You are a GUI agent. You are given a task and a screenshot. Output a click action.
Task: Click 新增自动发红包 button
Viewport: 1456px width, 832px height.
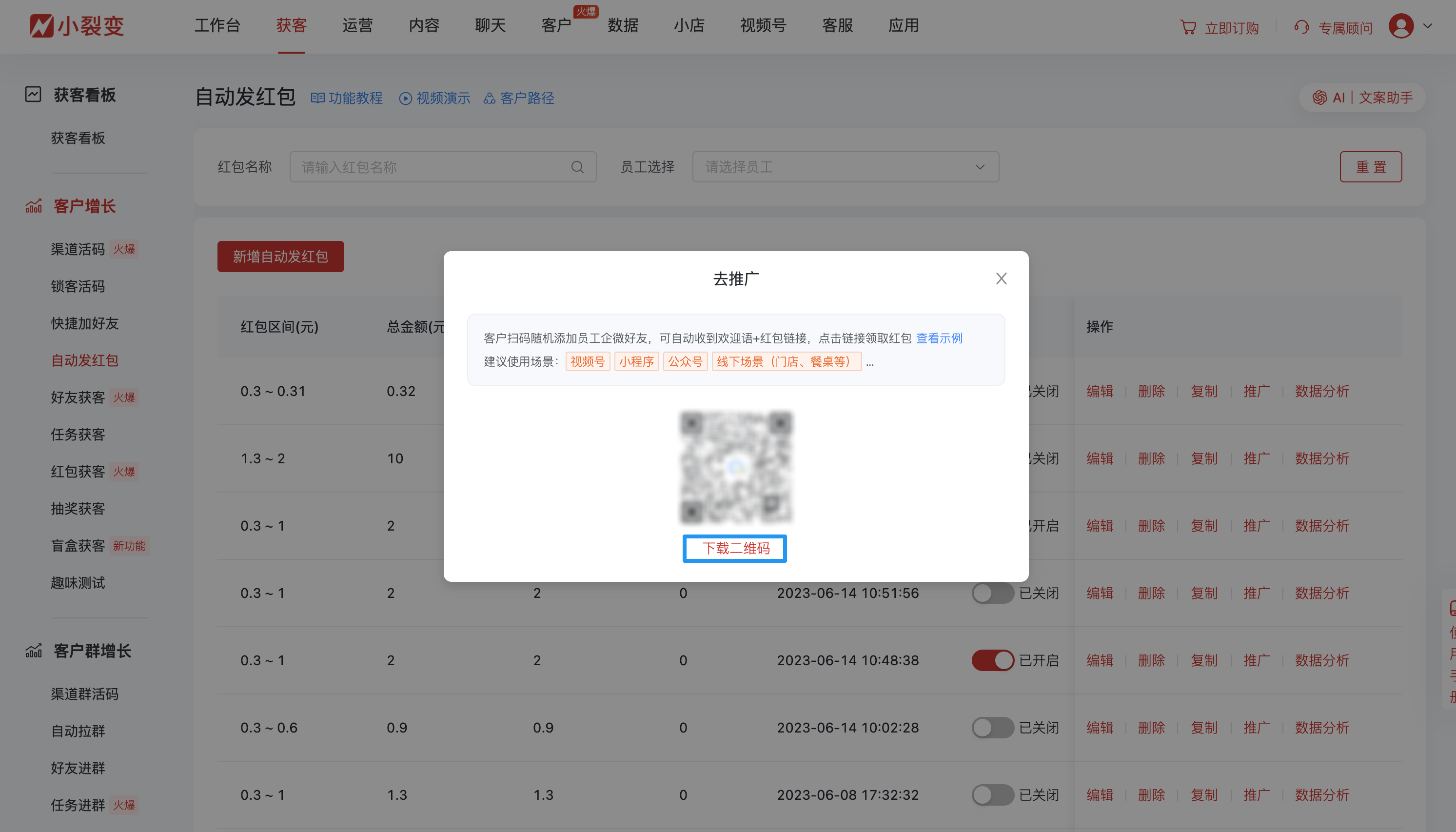(x=280, y=257)
